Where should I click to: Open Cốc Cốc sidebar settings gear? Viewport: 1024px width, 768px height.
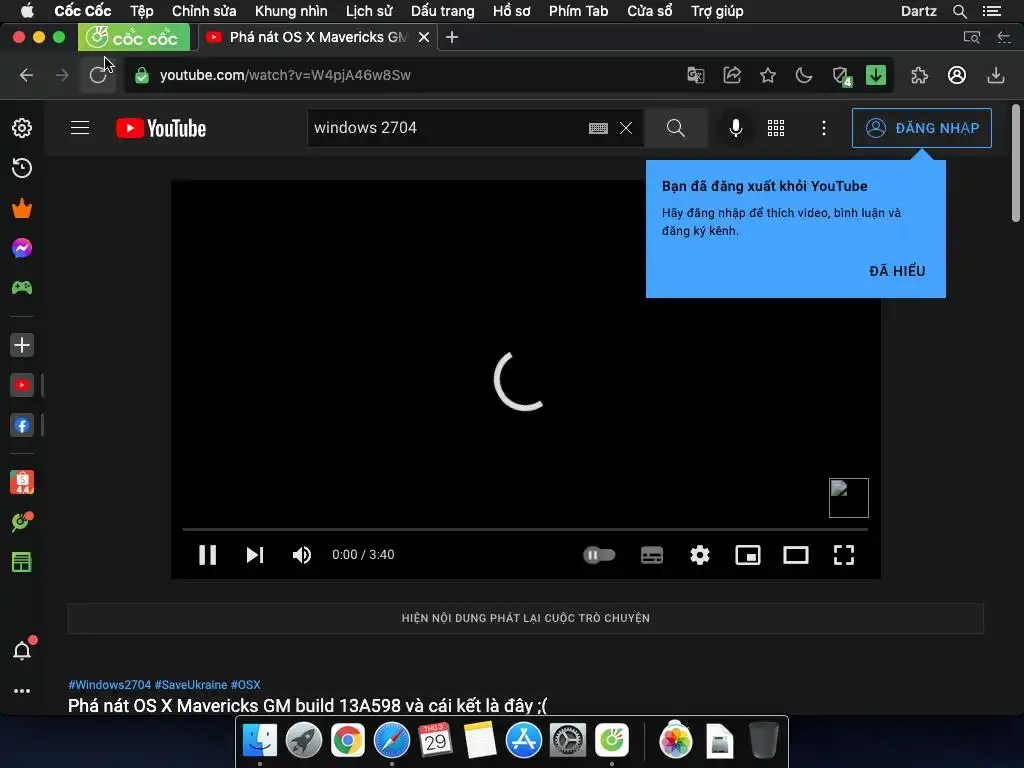[22, 128]
